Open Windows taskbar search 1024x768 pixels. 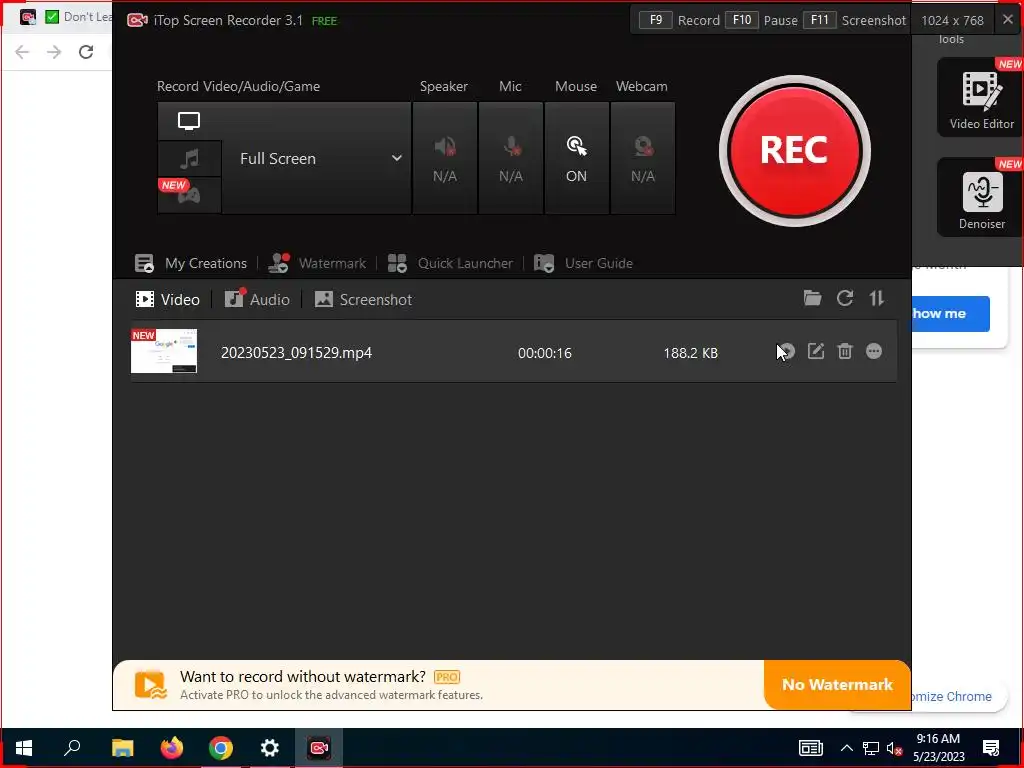pyautogui.click(x=72, y=748)
